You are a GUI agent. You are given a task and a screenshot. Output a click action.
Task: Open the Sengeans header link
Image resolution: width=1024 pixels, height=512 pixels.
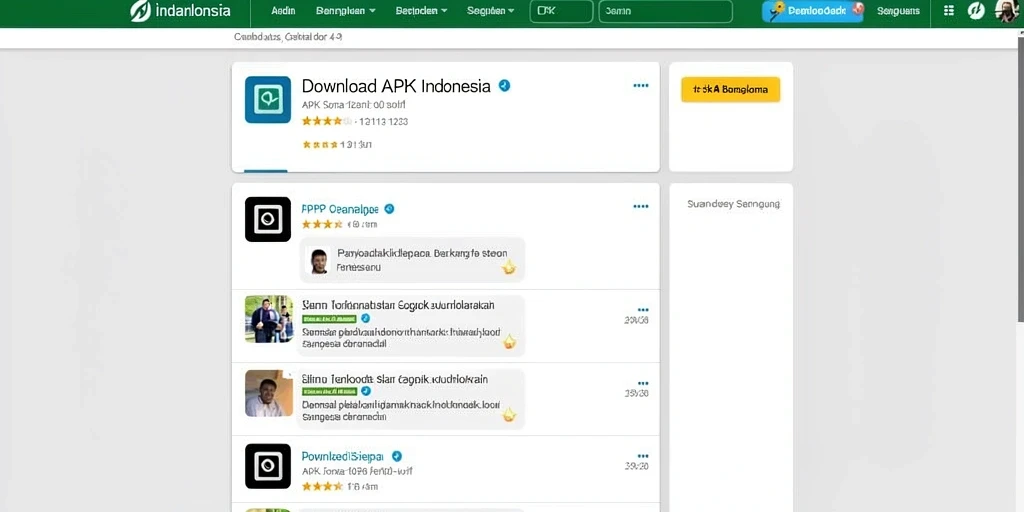(x=898, y=11)
